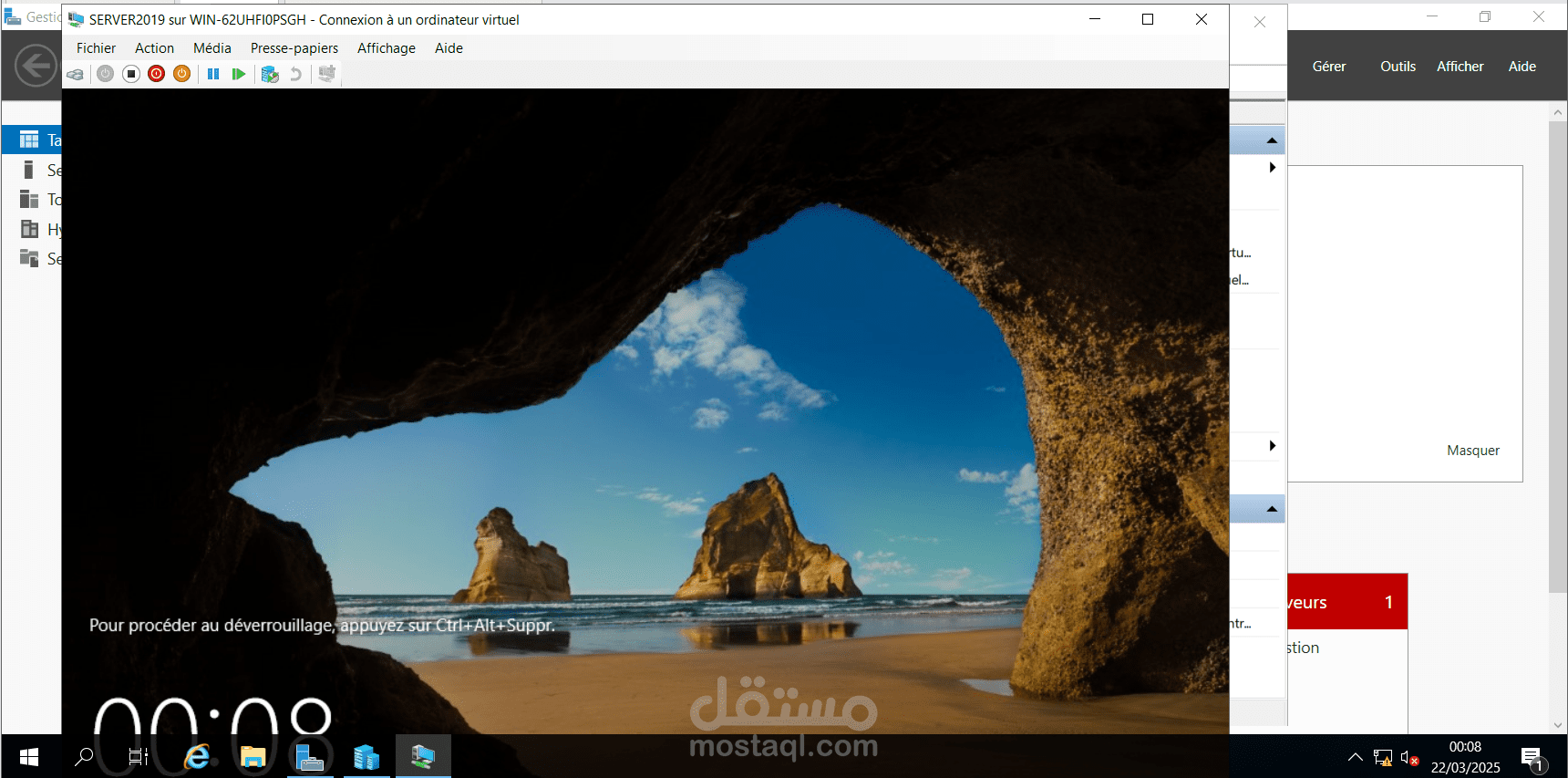Screen dimensions: 1568x778
Task: Collapse the lower highlighted Actions section arrow
Action: 1272,509
